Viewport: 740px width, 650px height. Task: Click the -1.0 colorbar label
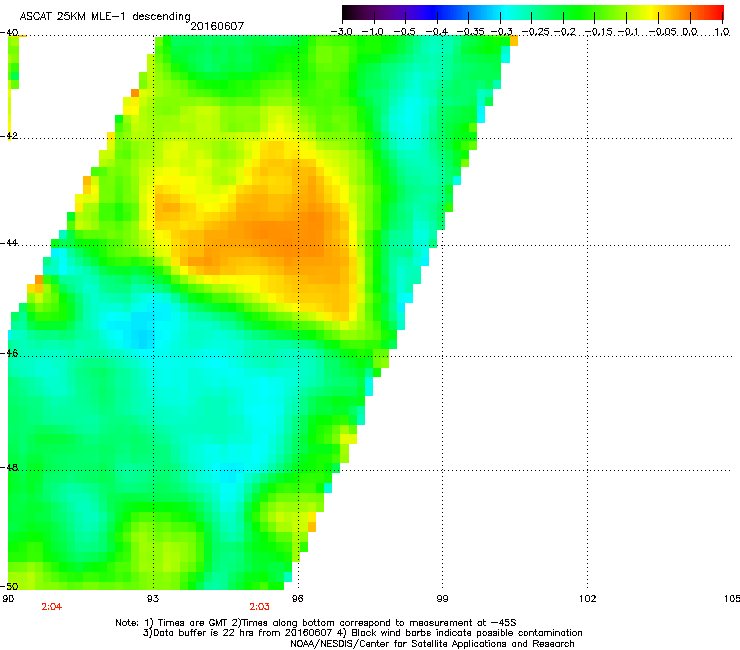pos(373,32)
